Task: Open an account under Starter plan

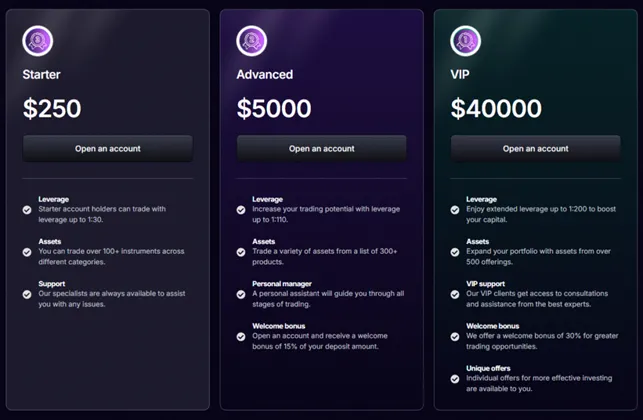Action: point(108,149)
